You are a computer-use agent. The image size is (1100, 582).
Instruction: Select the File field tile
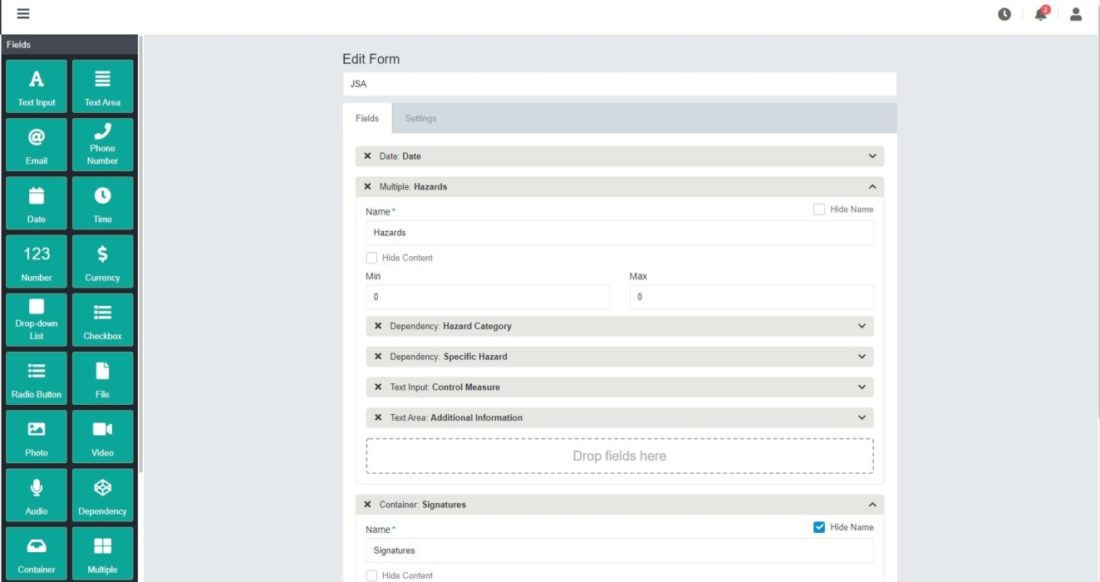click(102, 379)
